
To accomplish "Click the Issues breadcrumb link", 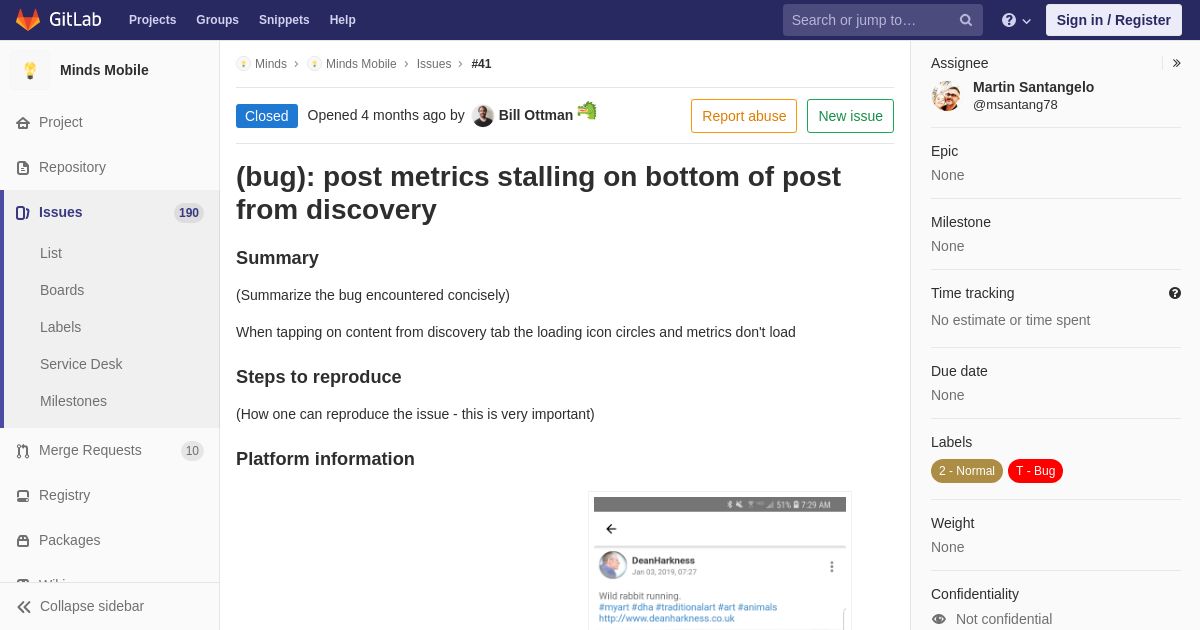I will click(434, 64).
